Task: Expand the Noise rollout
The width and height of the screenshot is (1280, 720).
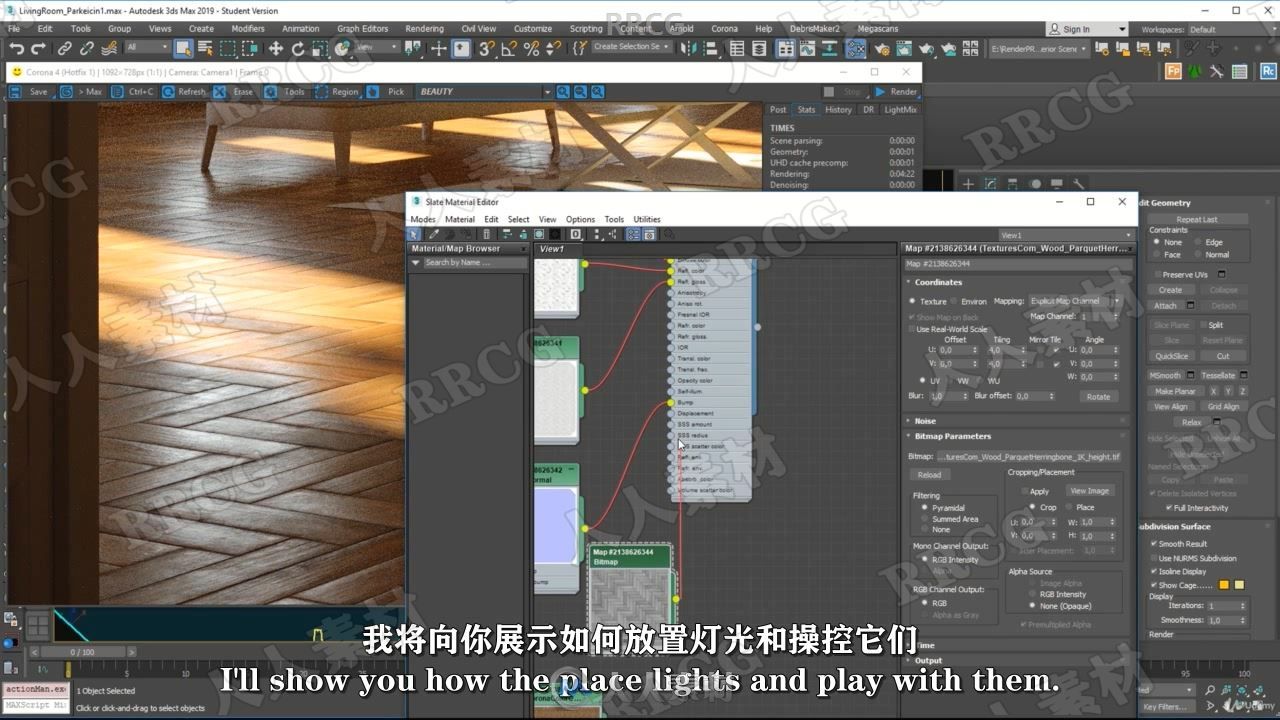Action: pos(925,421)
